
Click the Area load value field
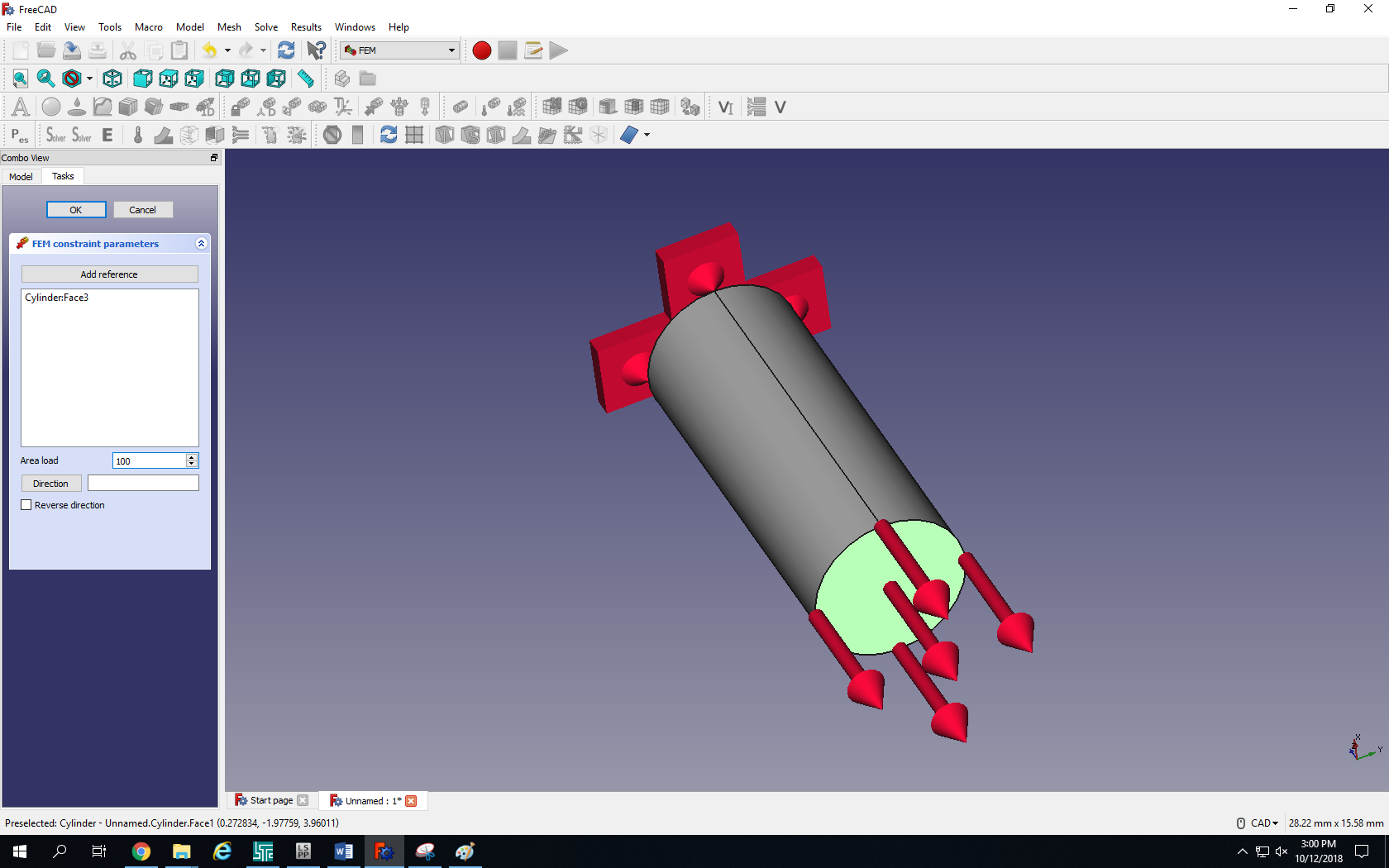tap(149, 461)
